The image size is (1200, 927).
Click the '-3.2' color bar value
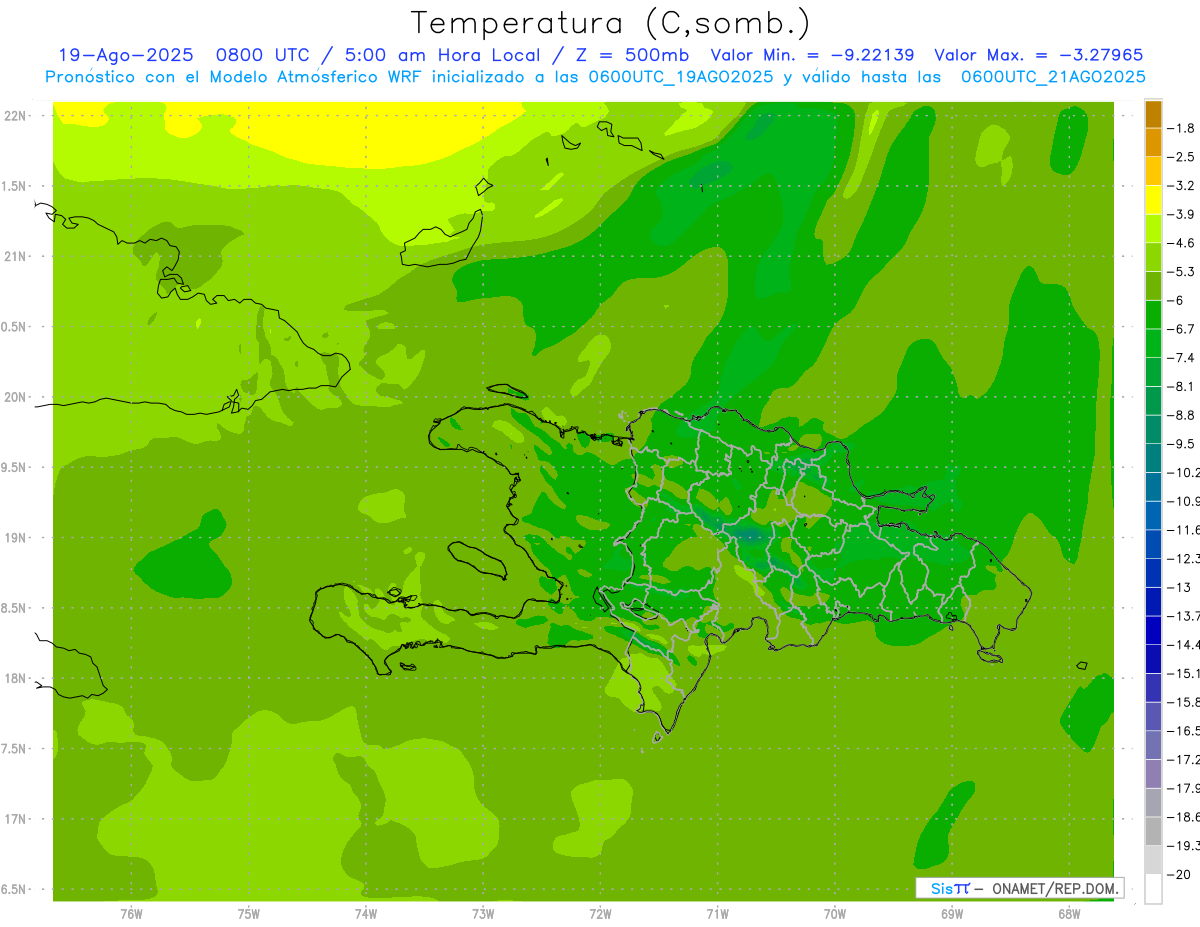(1180, 185)
